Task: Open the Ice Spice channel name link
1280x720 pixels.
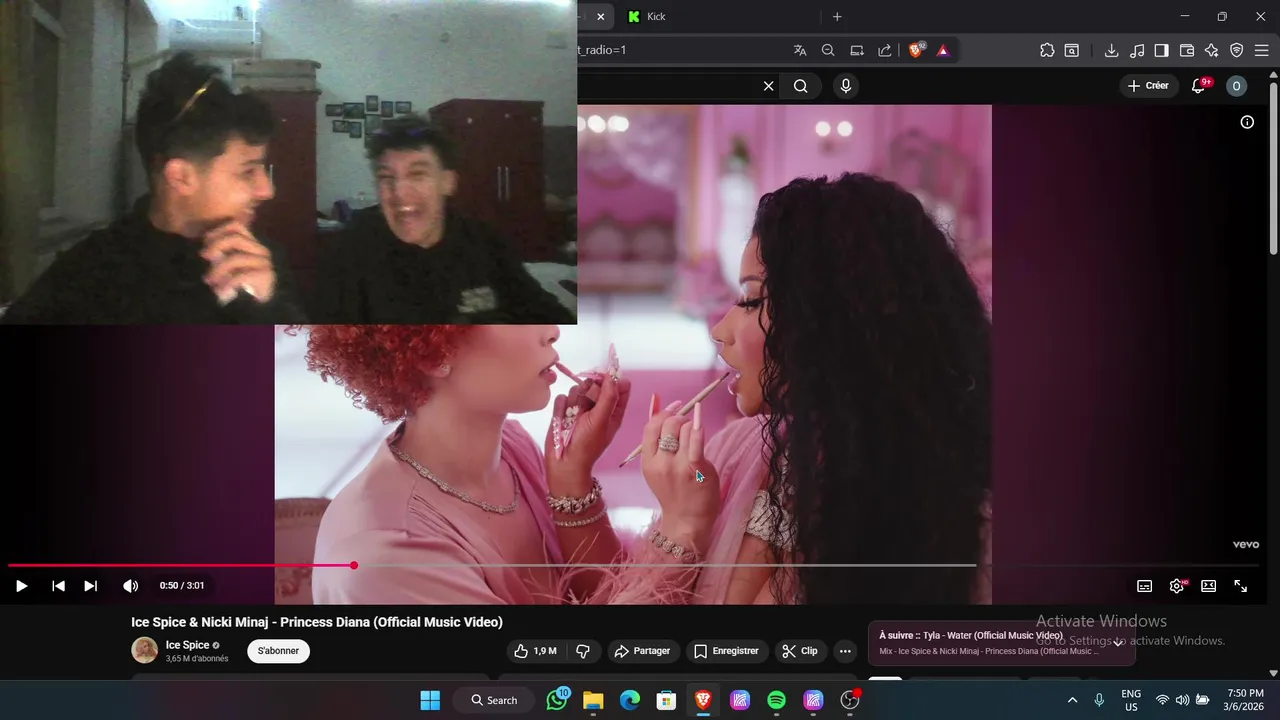Action: pos(187,645)
